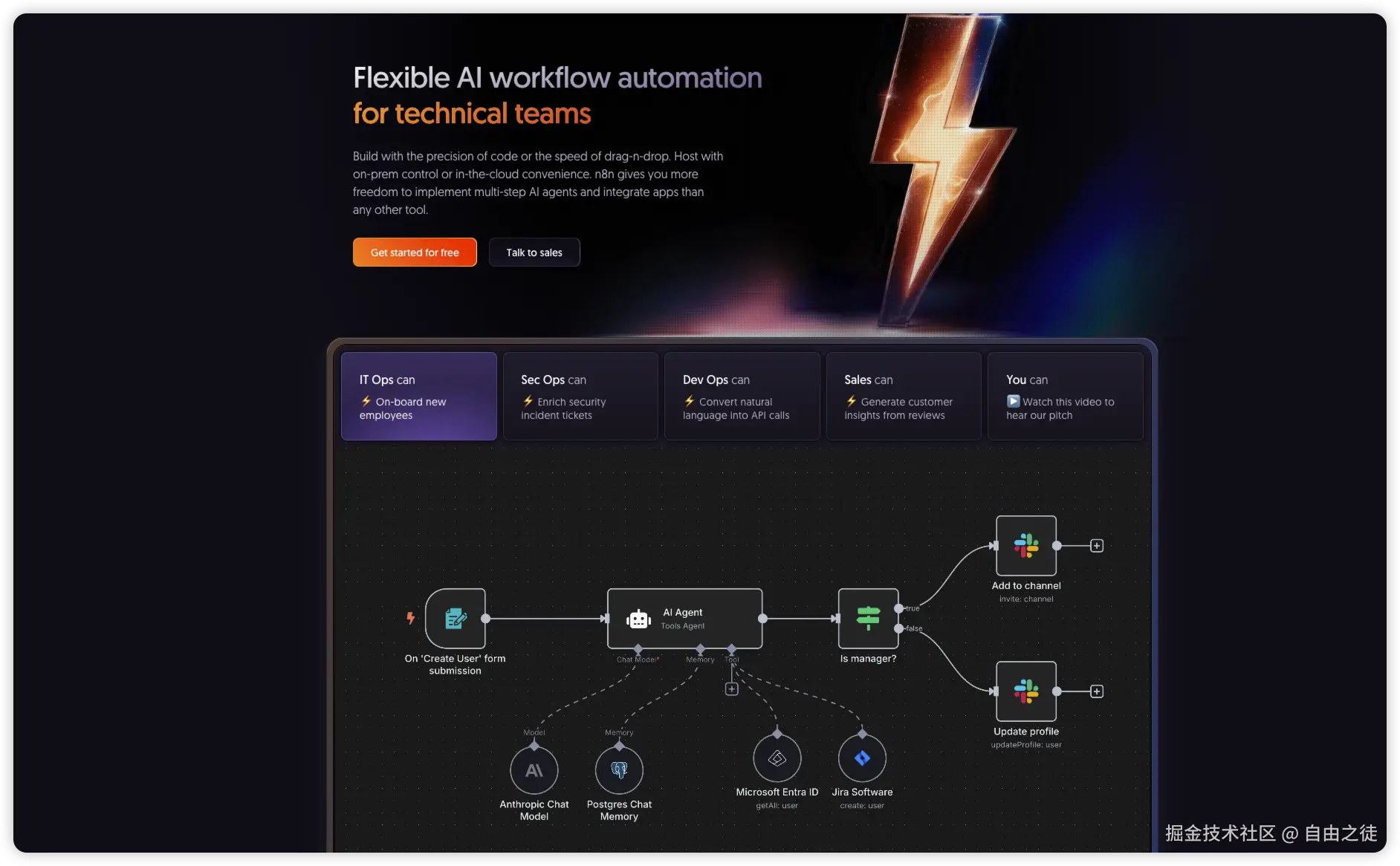
Task: Click the Talk to sales button
Action: [x=534, y=253]
